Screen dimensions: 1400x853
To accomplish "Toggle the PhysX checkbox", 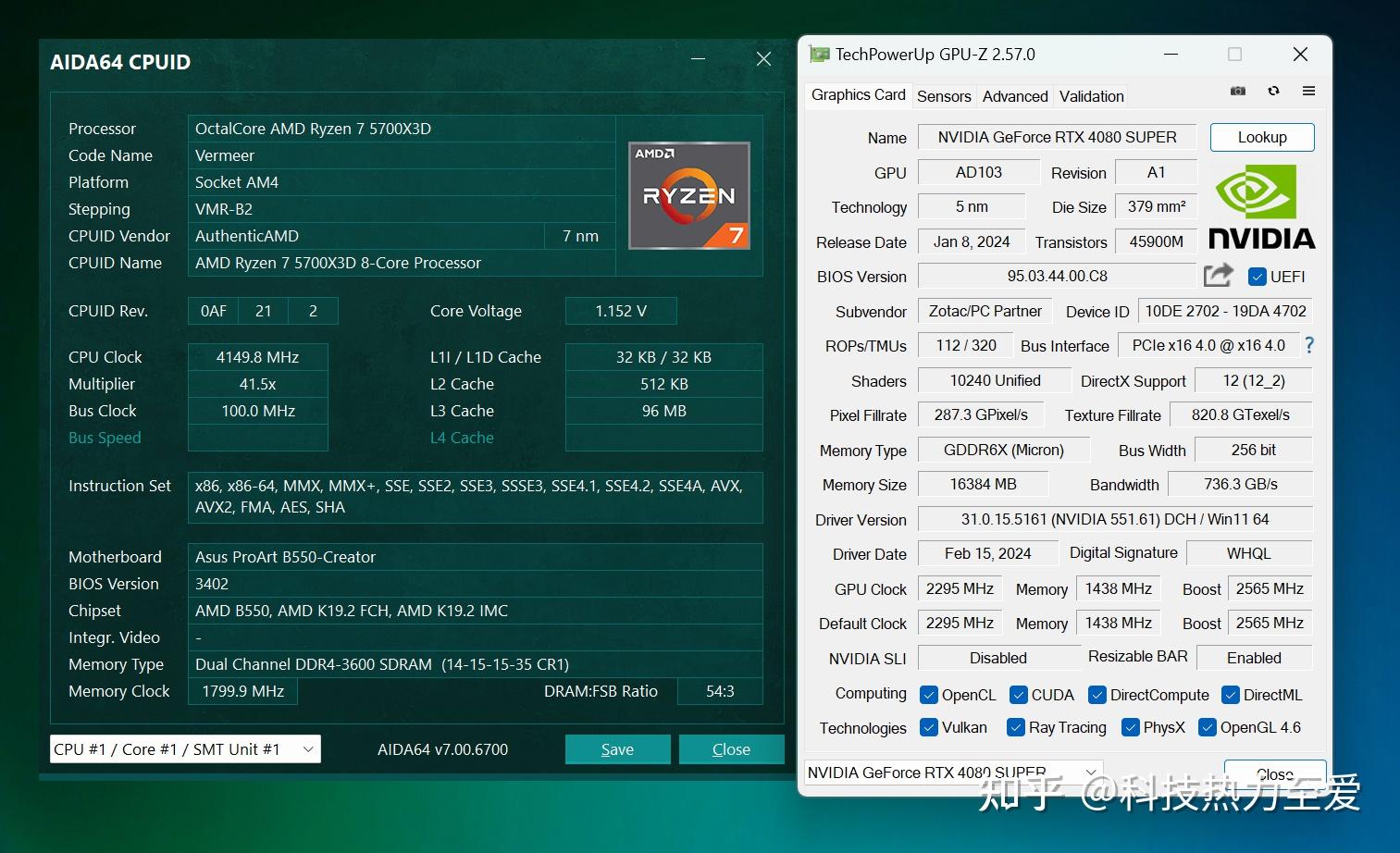I will click(1131, 727).
